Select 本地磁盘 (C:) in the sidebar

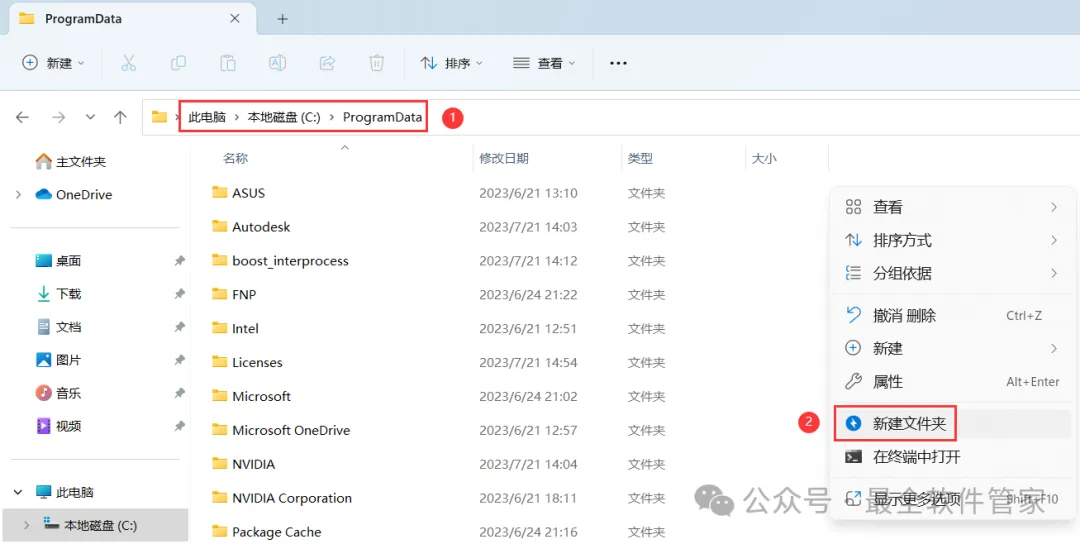coord(95,525)
